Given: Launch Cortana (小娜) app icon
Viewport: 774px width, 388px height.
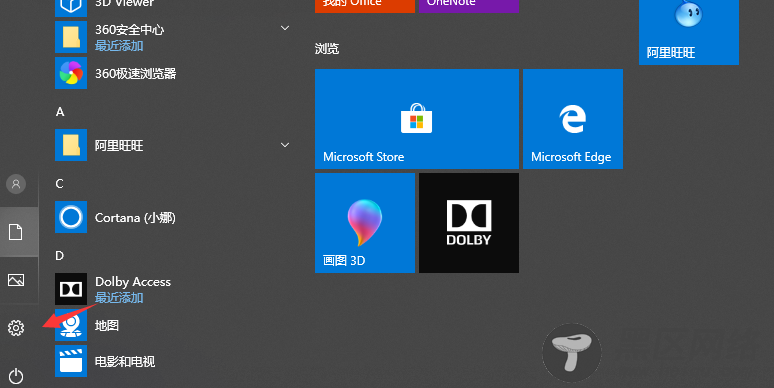Looking at the screenshot, I should 71,217.
